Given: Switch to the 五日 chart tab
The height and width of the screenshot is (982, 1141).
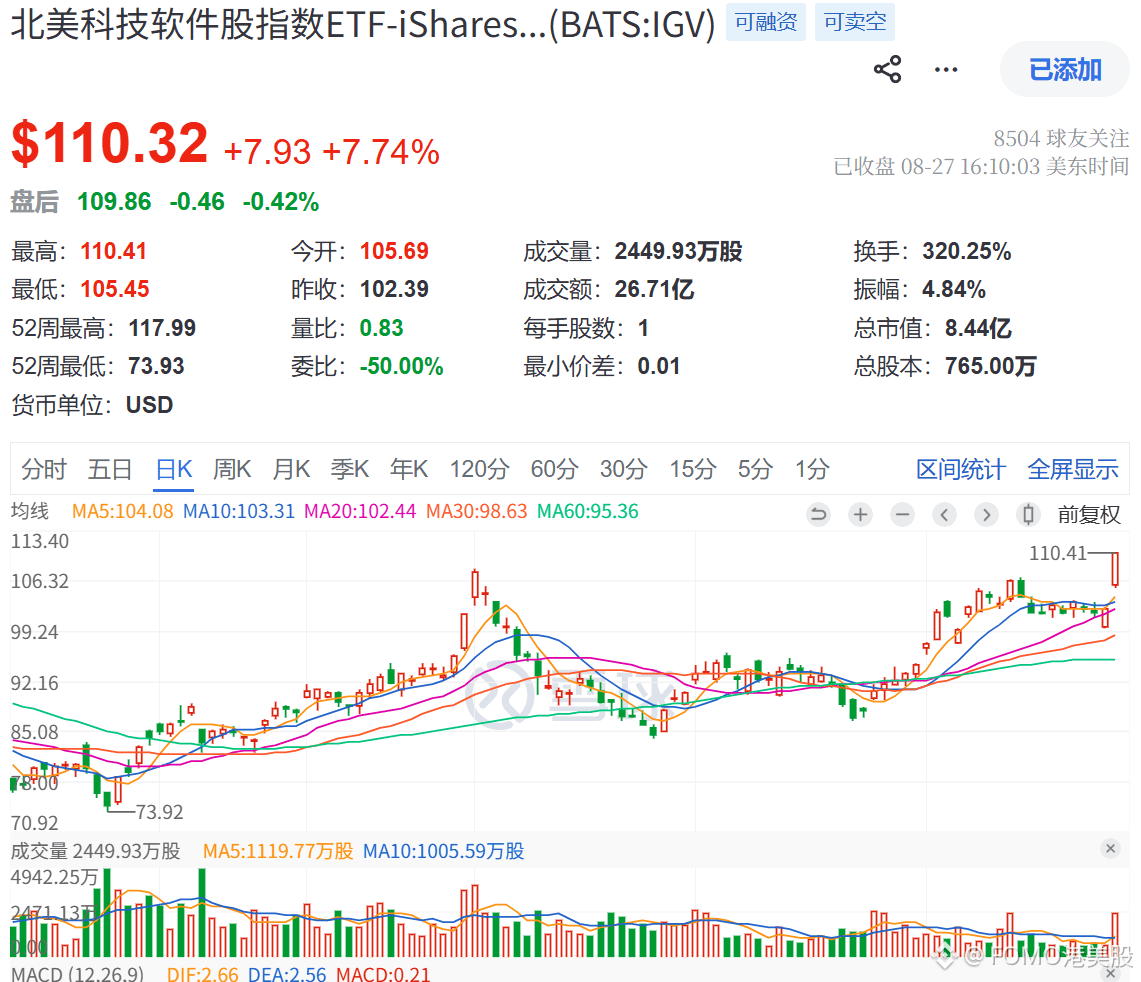Looking at the screenshot, I should click(110, 469).
